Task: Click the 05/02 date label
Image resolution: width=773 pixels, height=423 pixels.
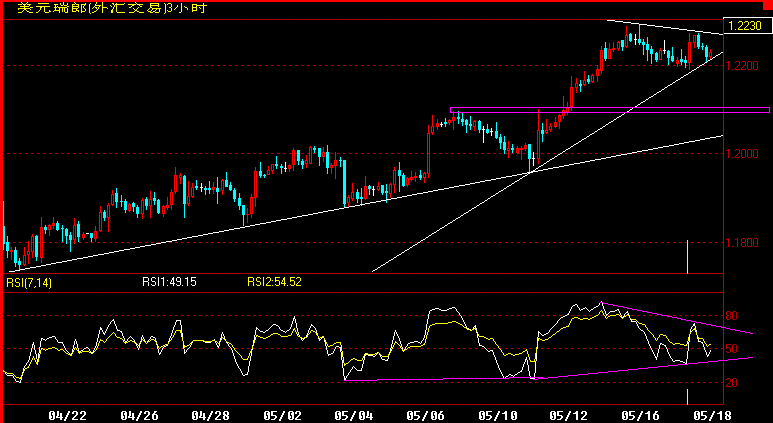Action: point(282,416)
